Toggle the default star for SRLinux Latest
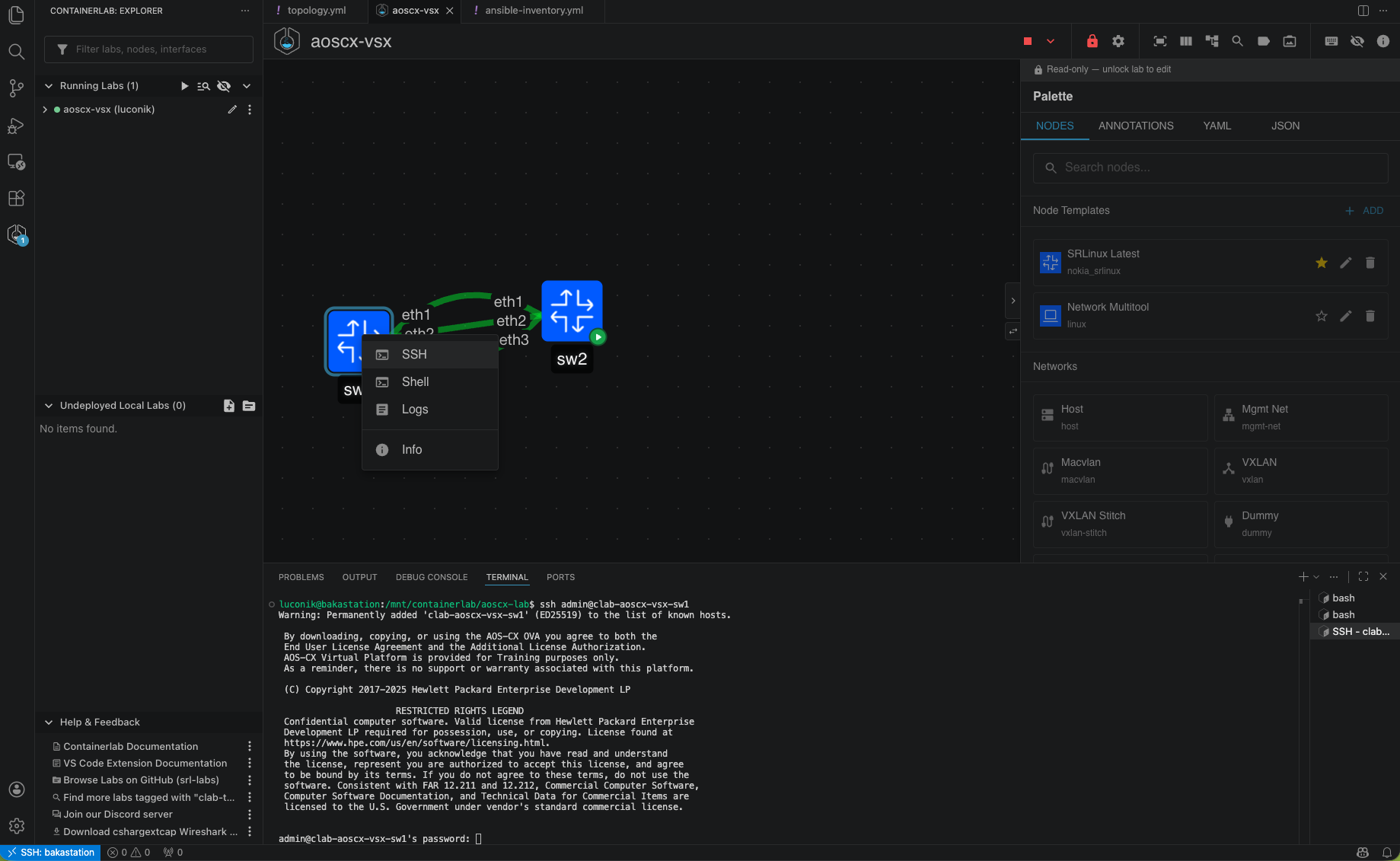Viewport: 1400px width, 861px height. [x=1322, y=263]
